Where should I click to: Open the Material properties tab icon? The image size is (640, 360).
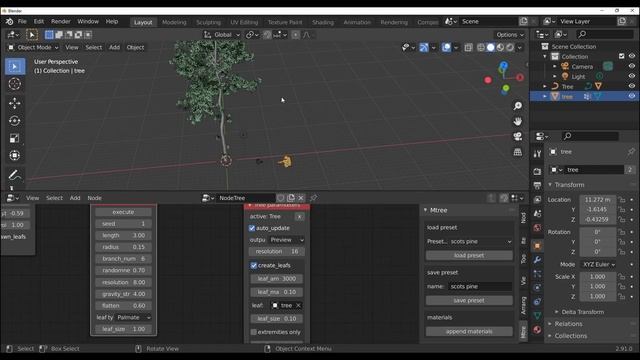537,329
